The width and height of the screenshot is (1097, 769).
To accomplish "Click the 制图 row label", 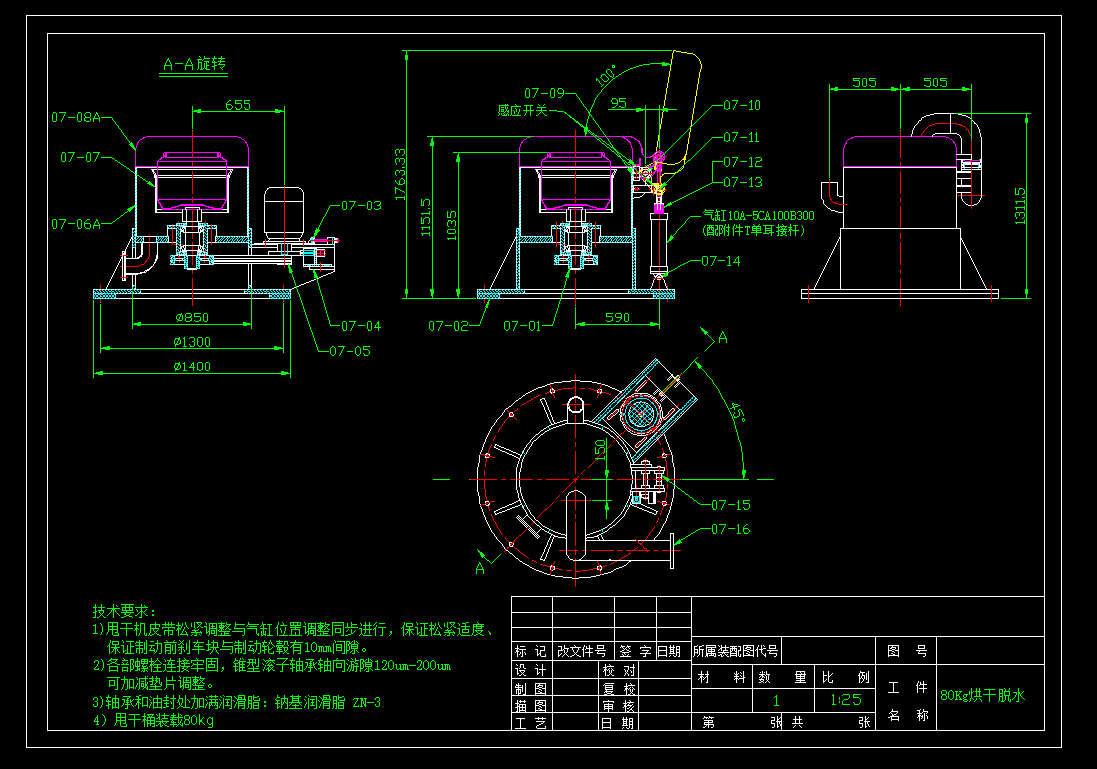I will click(531, 689).
